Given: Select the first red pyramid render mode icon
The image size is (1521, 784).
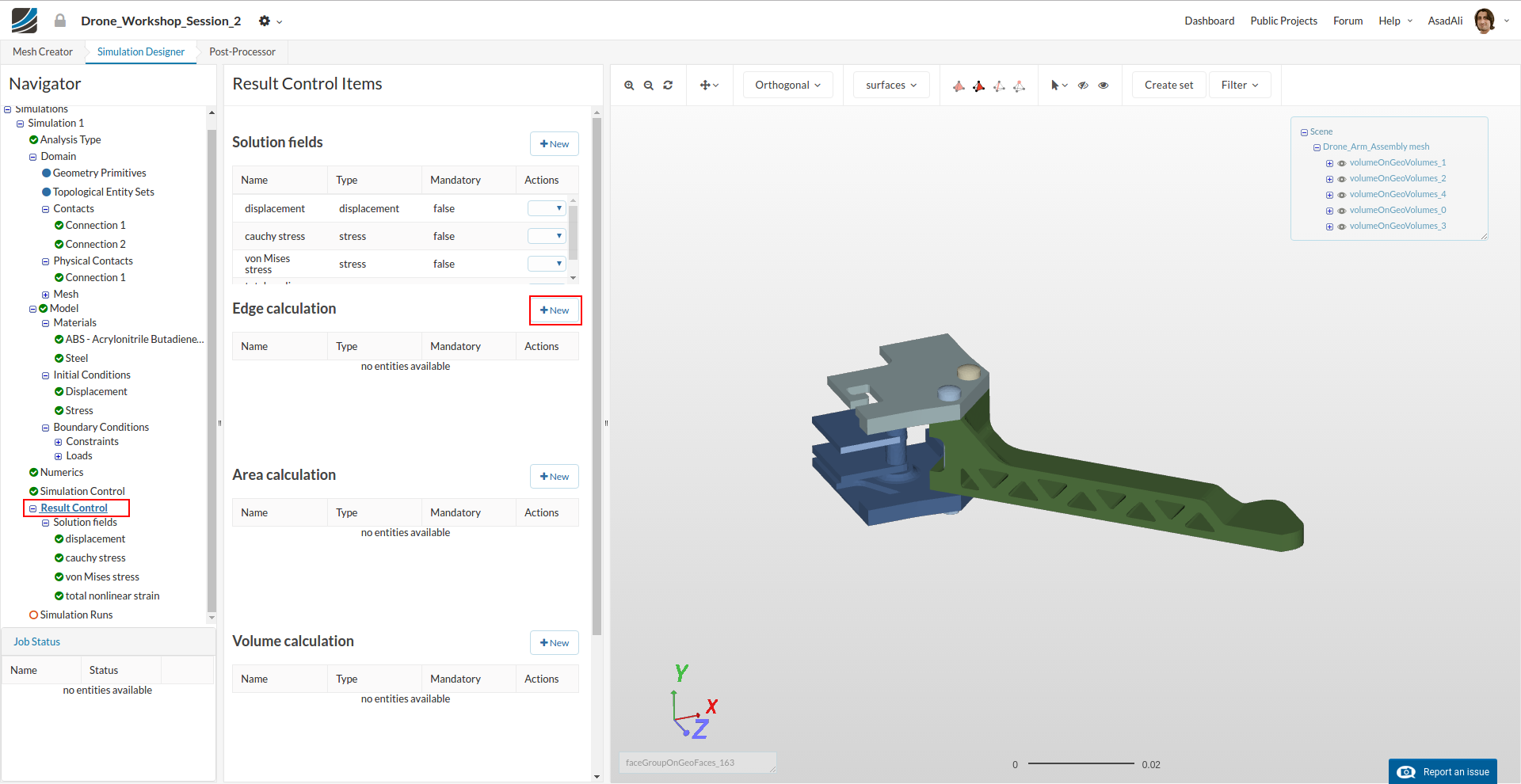Looking at the screenshot, I should pyautogui.click(x=959, y=86).
